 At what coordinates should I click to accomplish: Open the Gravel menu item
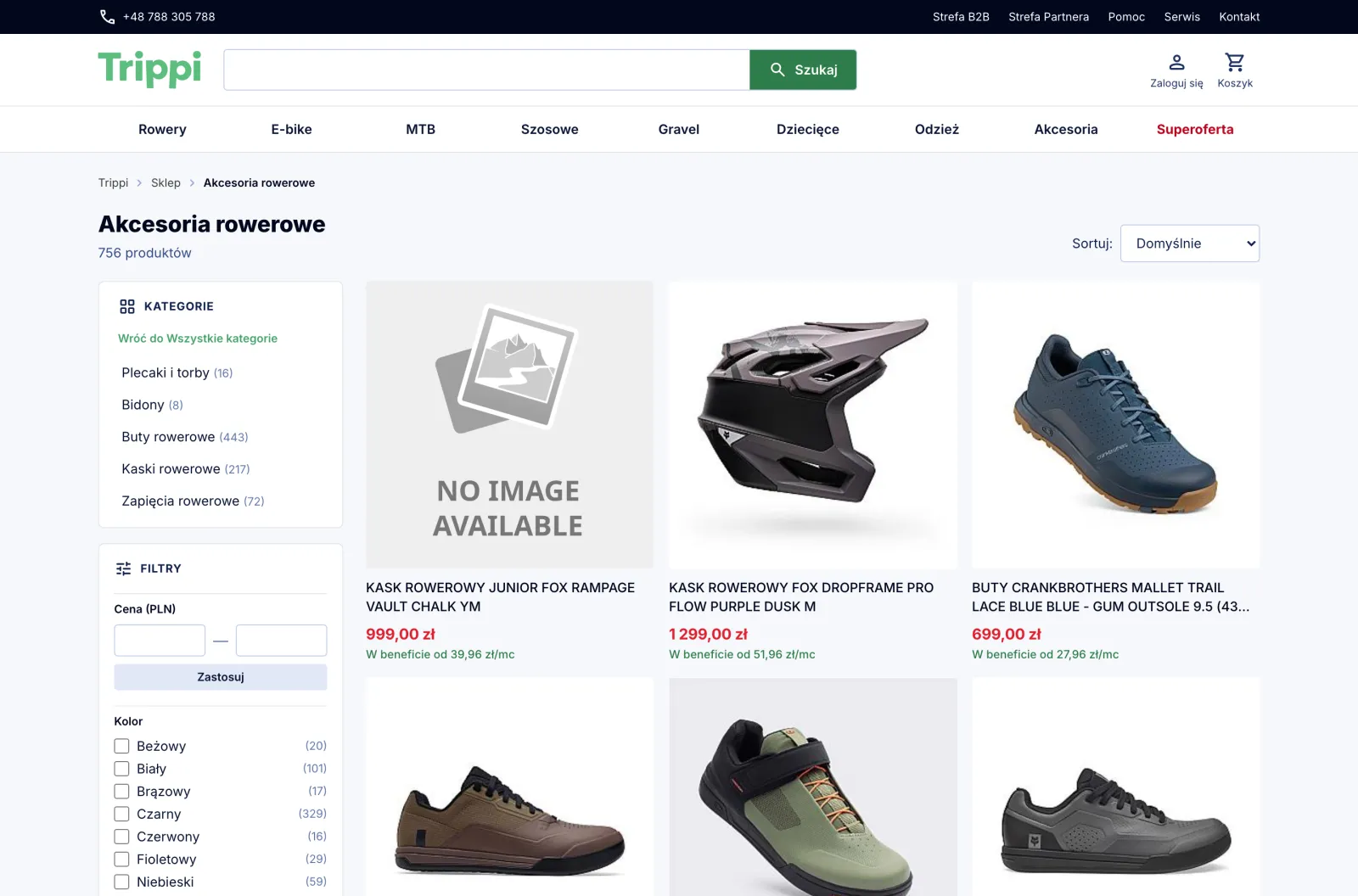[x=679, y=129]
